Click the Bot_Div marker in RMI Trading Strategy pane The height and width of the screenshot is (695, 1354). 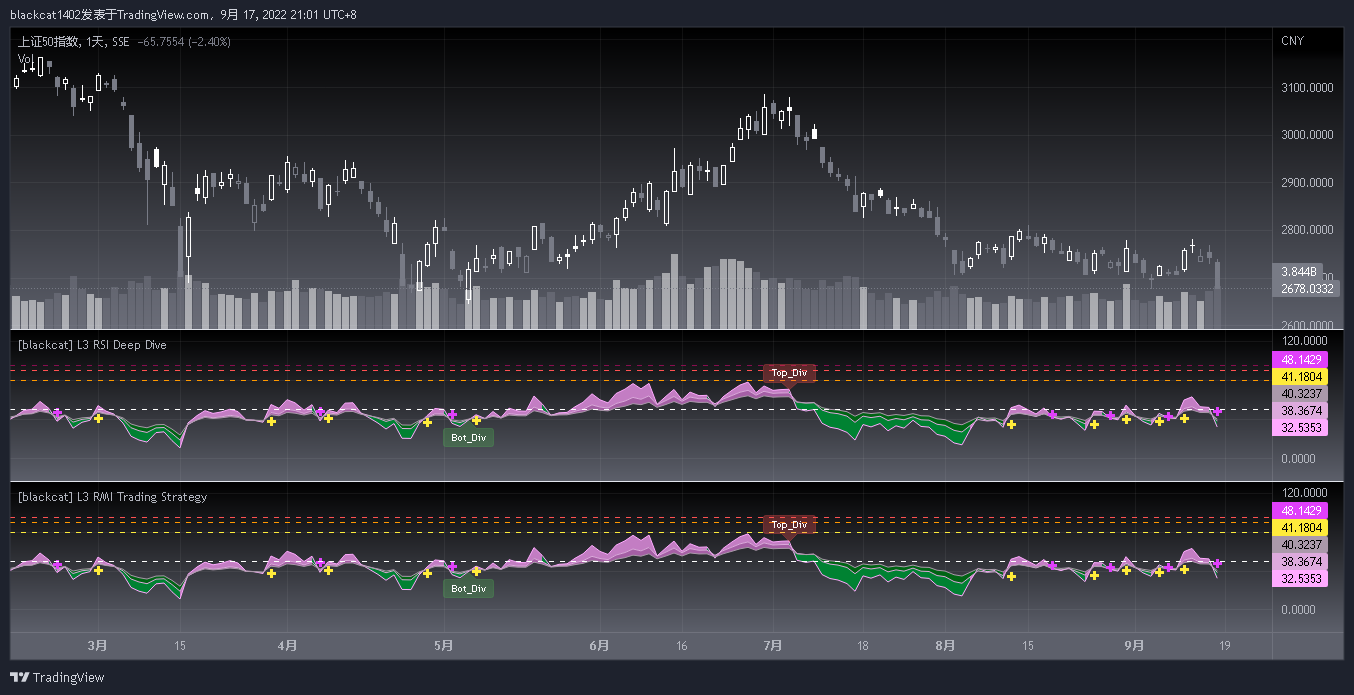(x=468, y=589)
